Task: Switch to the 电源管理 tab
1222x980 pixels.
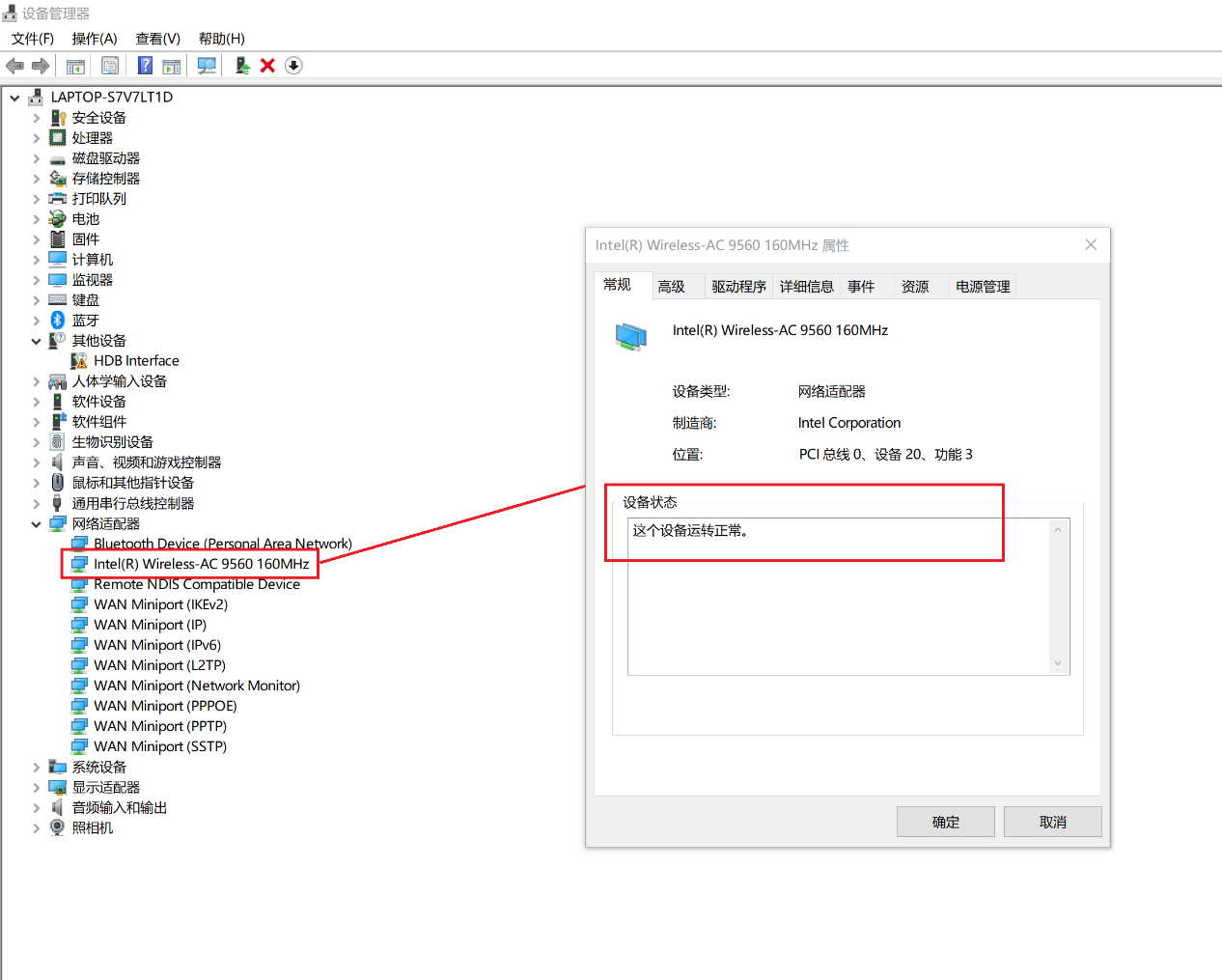Action: pos(982,287)
